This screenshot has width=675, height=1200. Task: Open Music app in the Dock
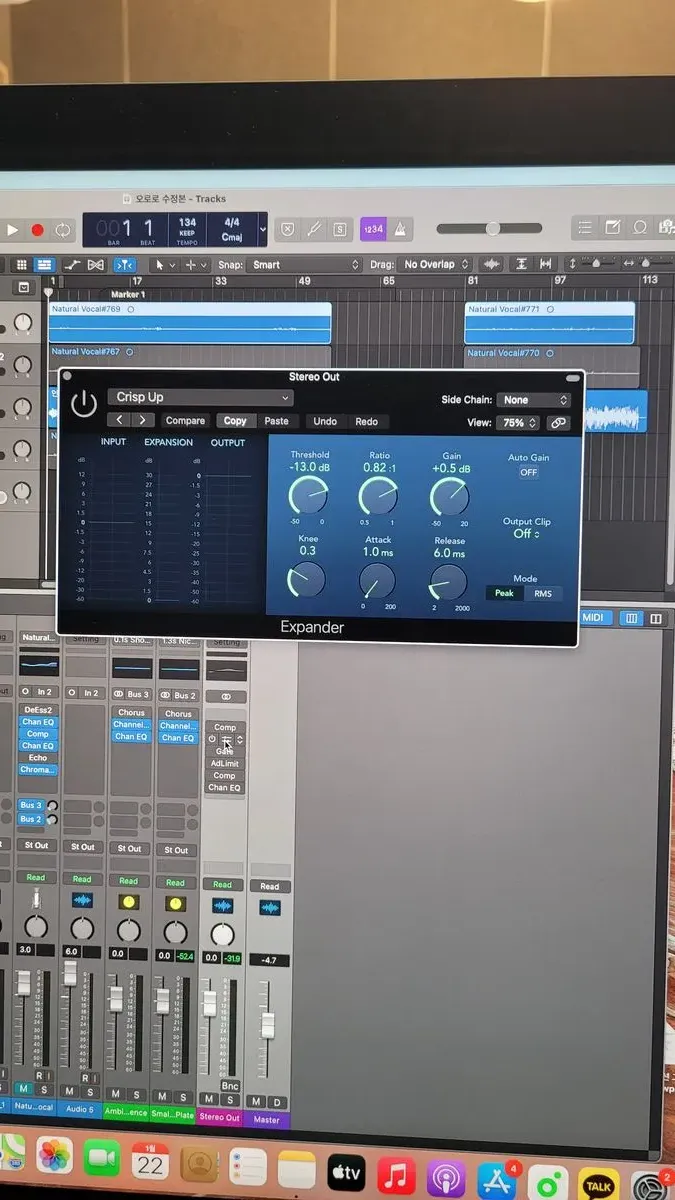point(397,1168)
